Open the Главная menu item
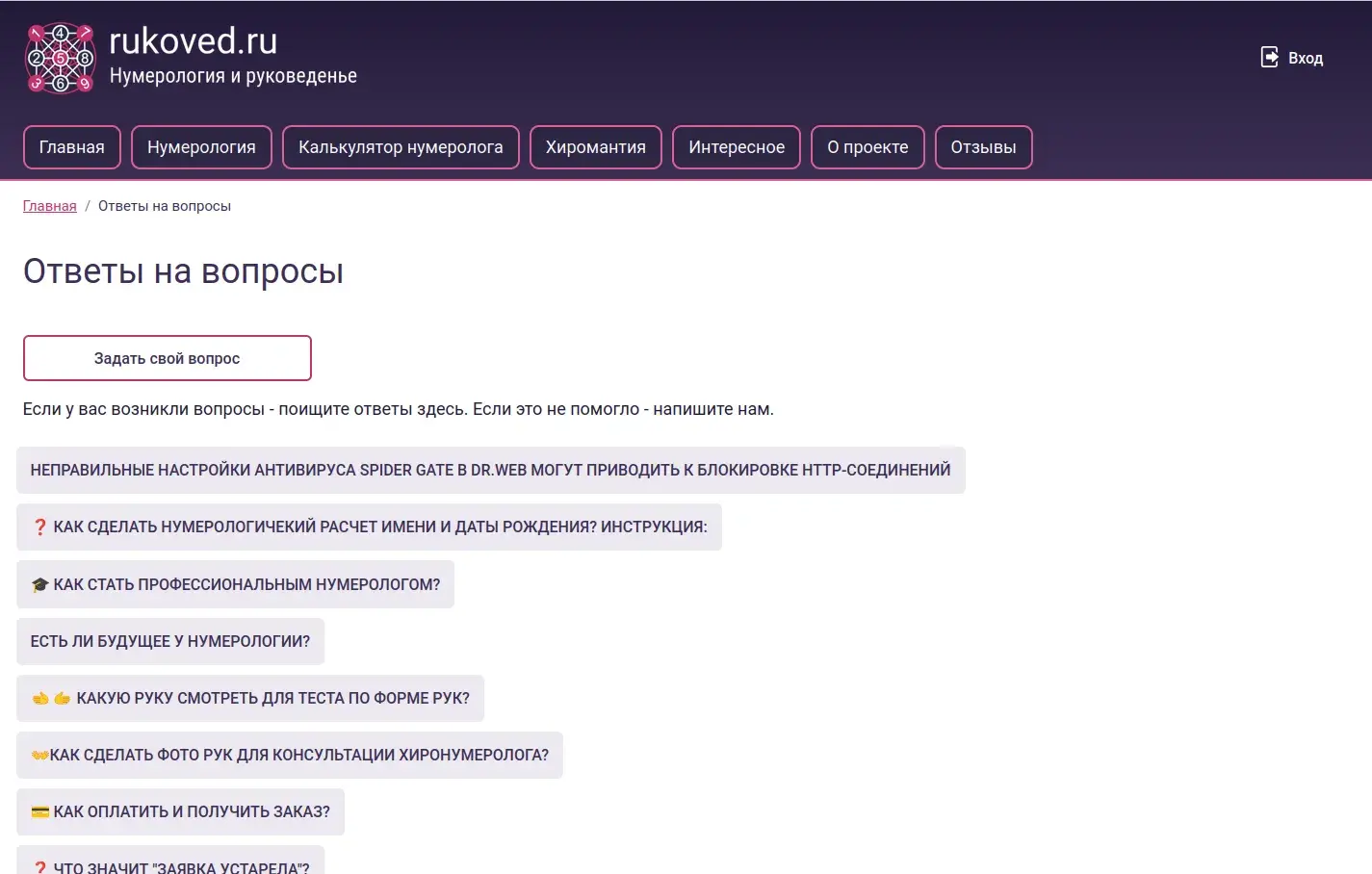 (x=72, y=147)
